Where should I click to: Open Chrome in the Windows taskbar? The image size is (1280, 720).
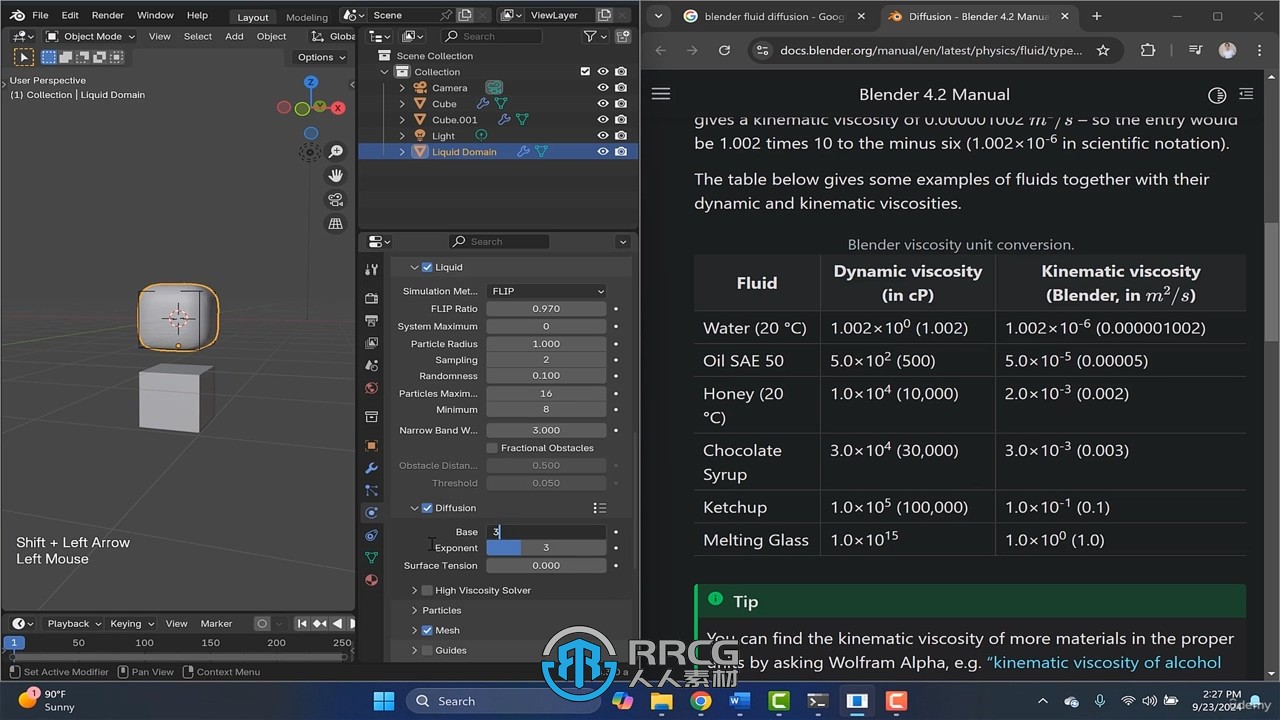[x=701, y=701]
